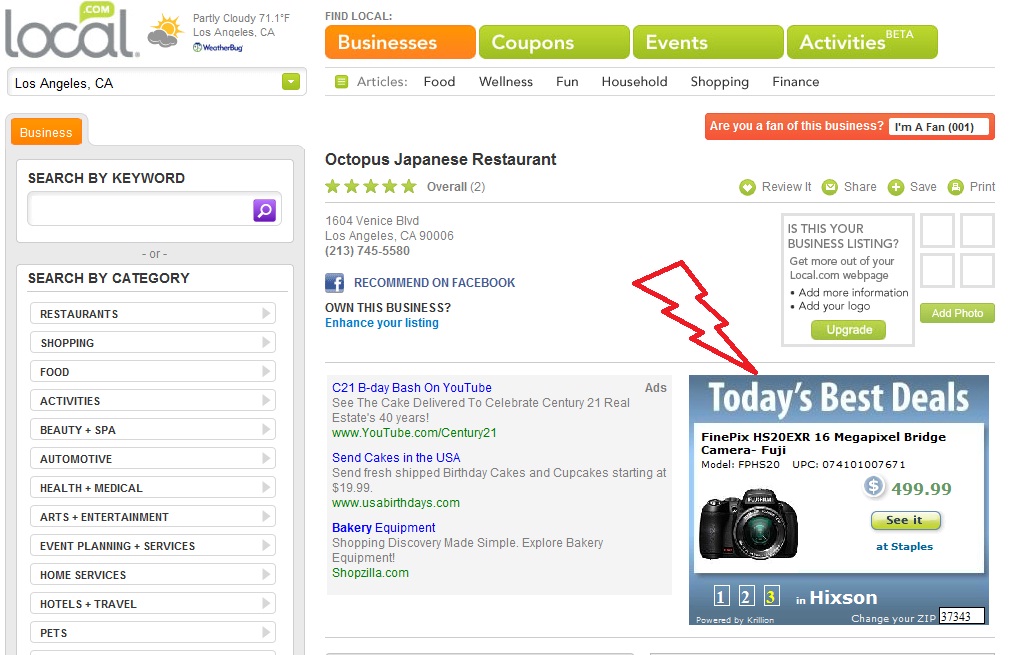Go to deal page 1
The height and width of the screenshot is (655, 1013).
pyautogui.click(x=722, y=596)
